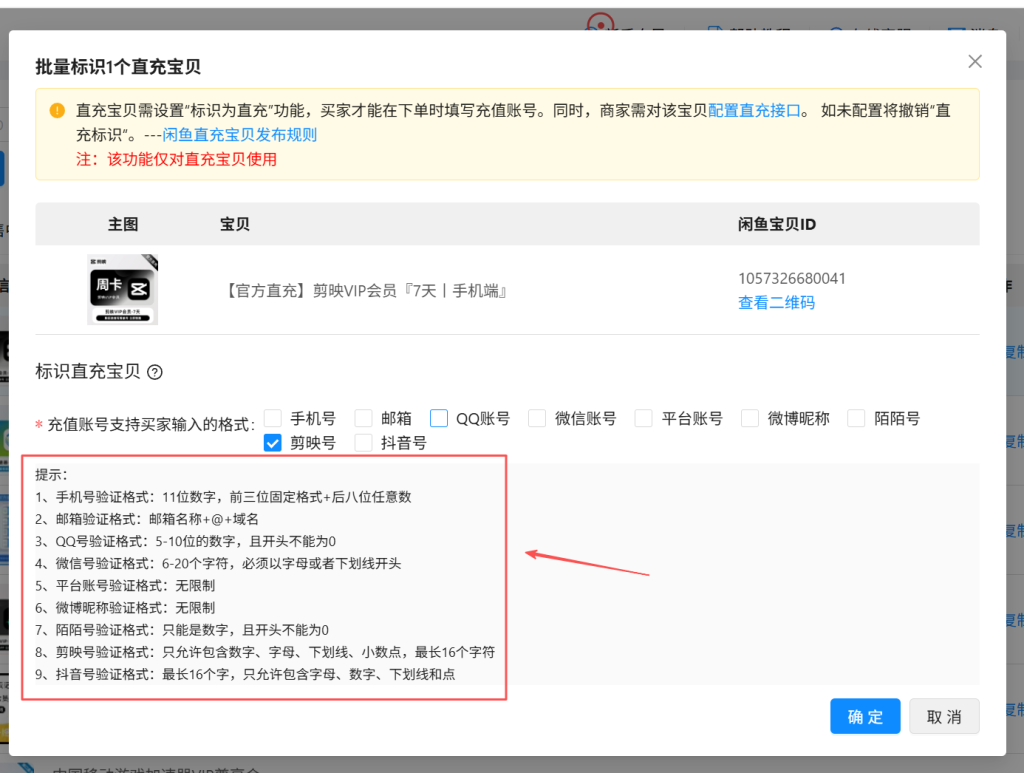Click the item ID 1057326680041
The height and width of the screenshot is (773, 1024).
792,279
